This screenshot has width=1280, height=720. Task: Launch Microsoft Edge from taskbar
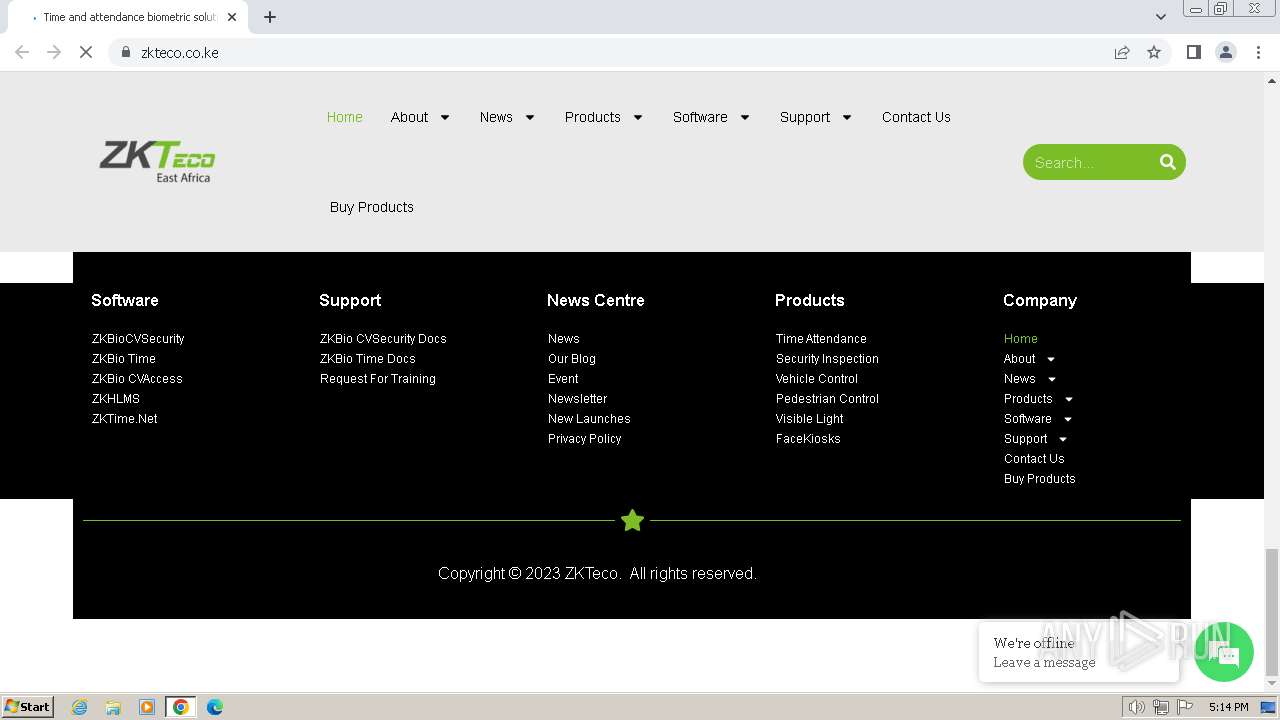(x=215, y=707)
